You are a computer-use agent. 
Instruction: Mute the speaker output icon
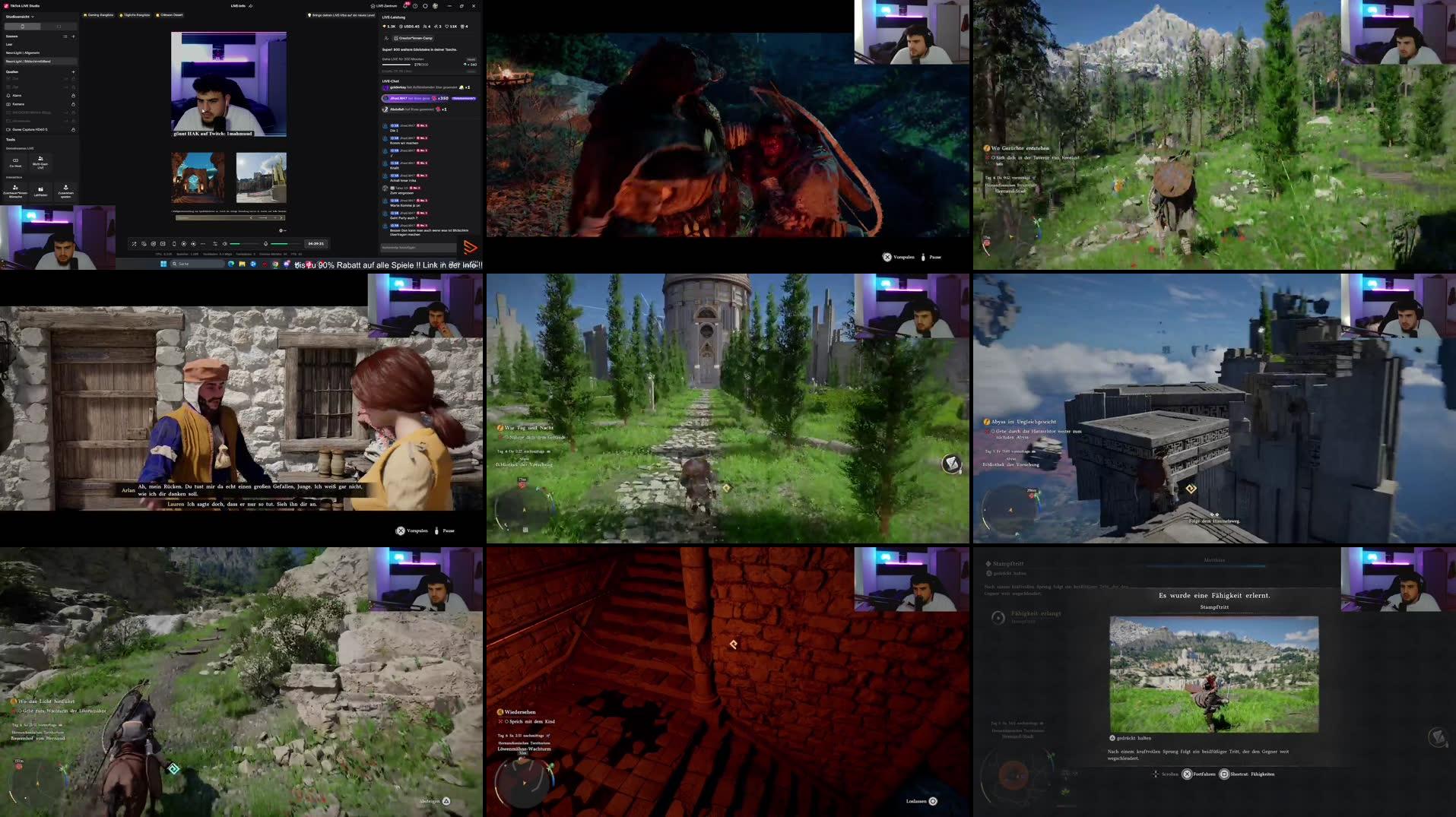[x=224, y=244]
